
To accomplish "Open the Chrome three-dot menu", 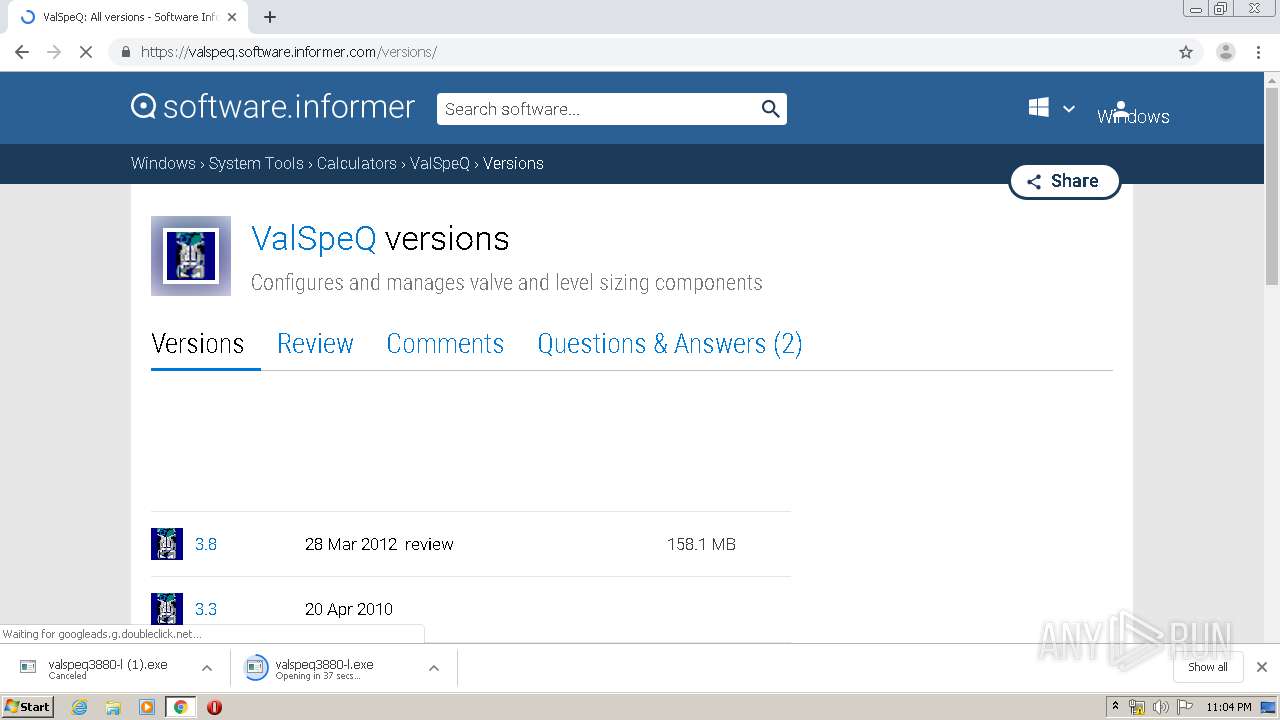I will [x=1259, y=52].
